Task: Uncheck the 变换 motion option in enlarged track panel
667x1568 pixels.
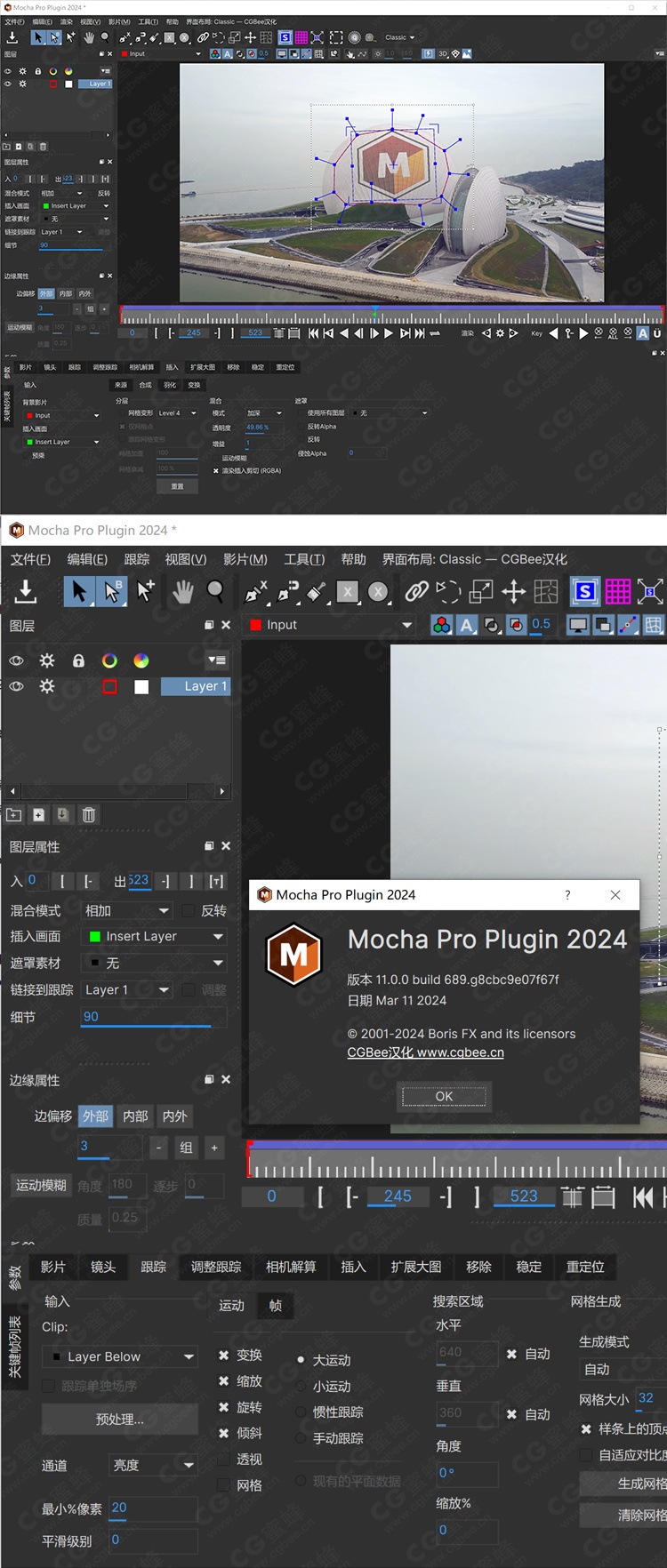Action: point(224,1356)
